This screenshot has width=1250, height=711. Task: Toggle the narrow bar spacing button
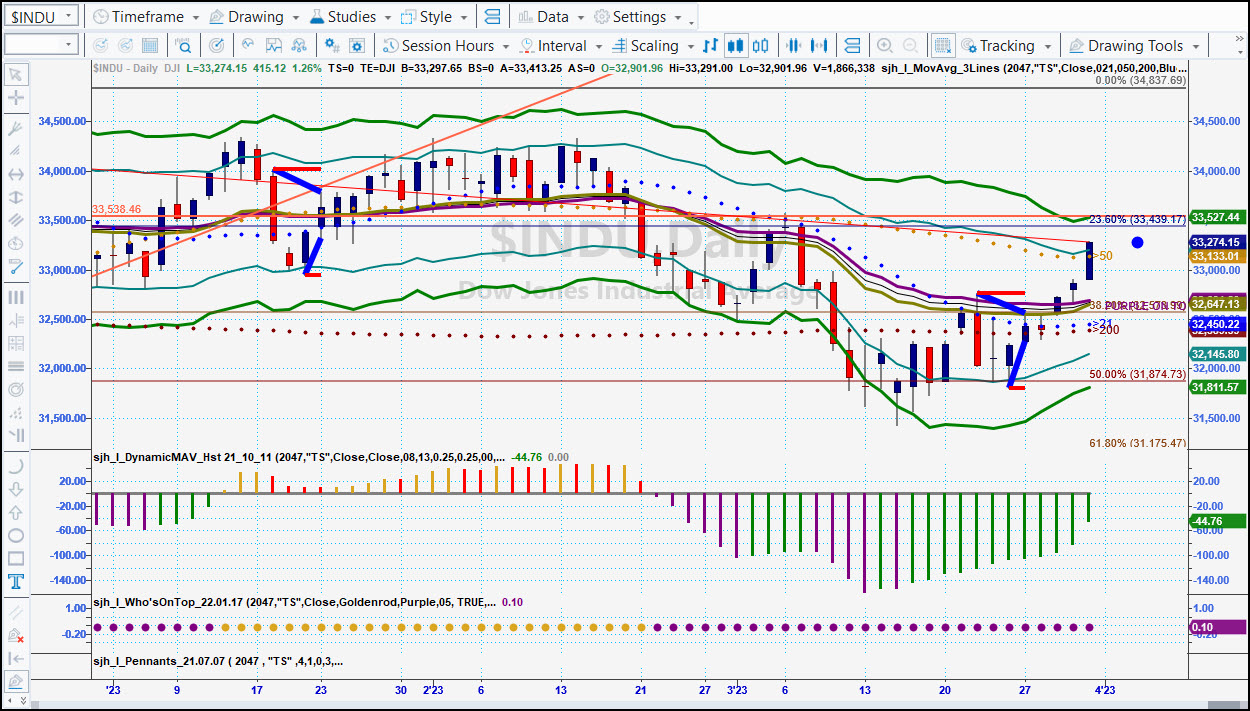tap(795, 45)
